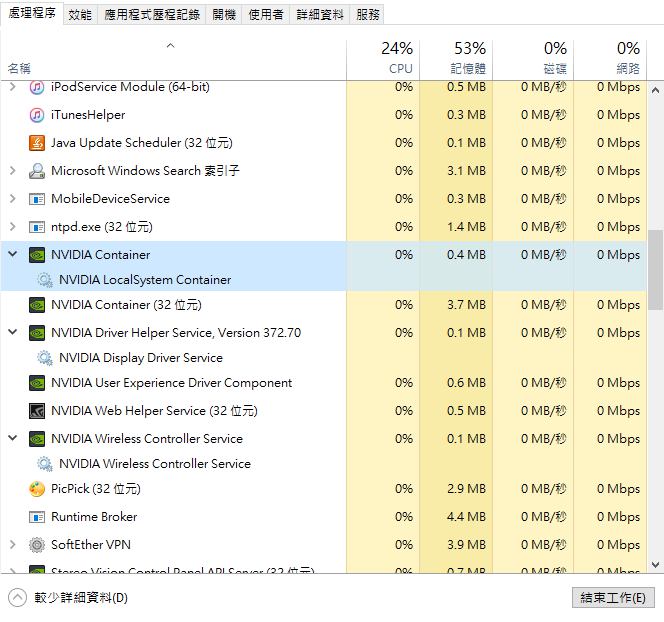Click the Java Update Scheduler icon
Screen dimensions: 664x622
[x=37, y=143]
